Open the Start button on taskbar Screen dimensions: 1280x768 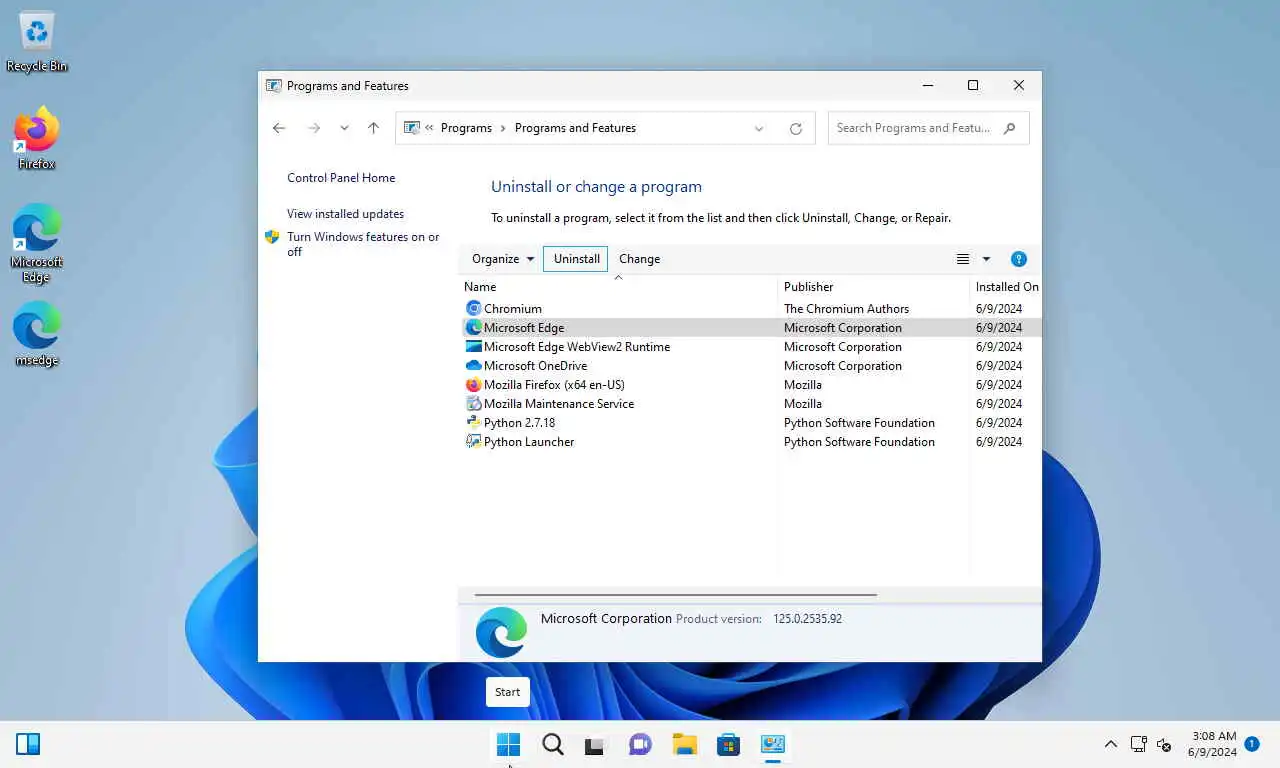[x=508, y=744]
